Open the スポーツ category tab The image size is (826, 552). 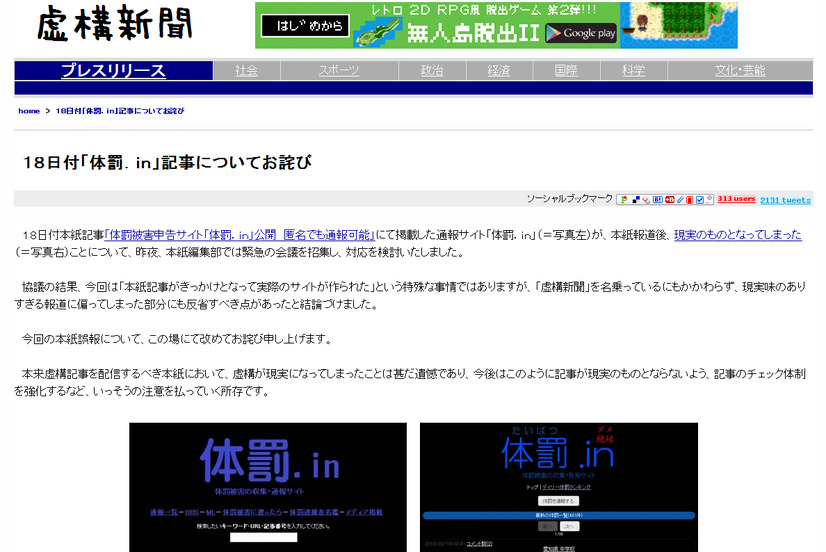tap(339, 71)
